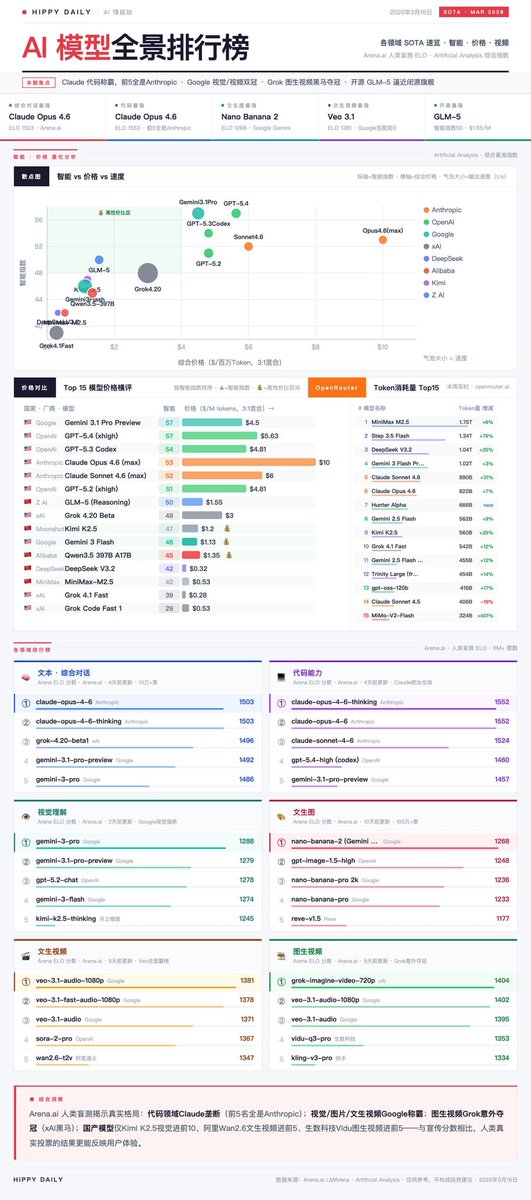Click the red dot logo beside HIPPY DAILY header
The width and height of the screenshot is (531, 1200).
coord(24,11)
